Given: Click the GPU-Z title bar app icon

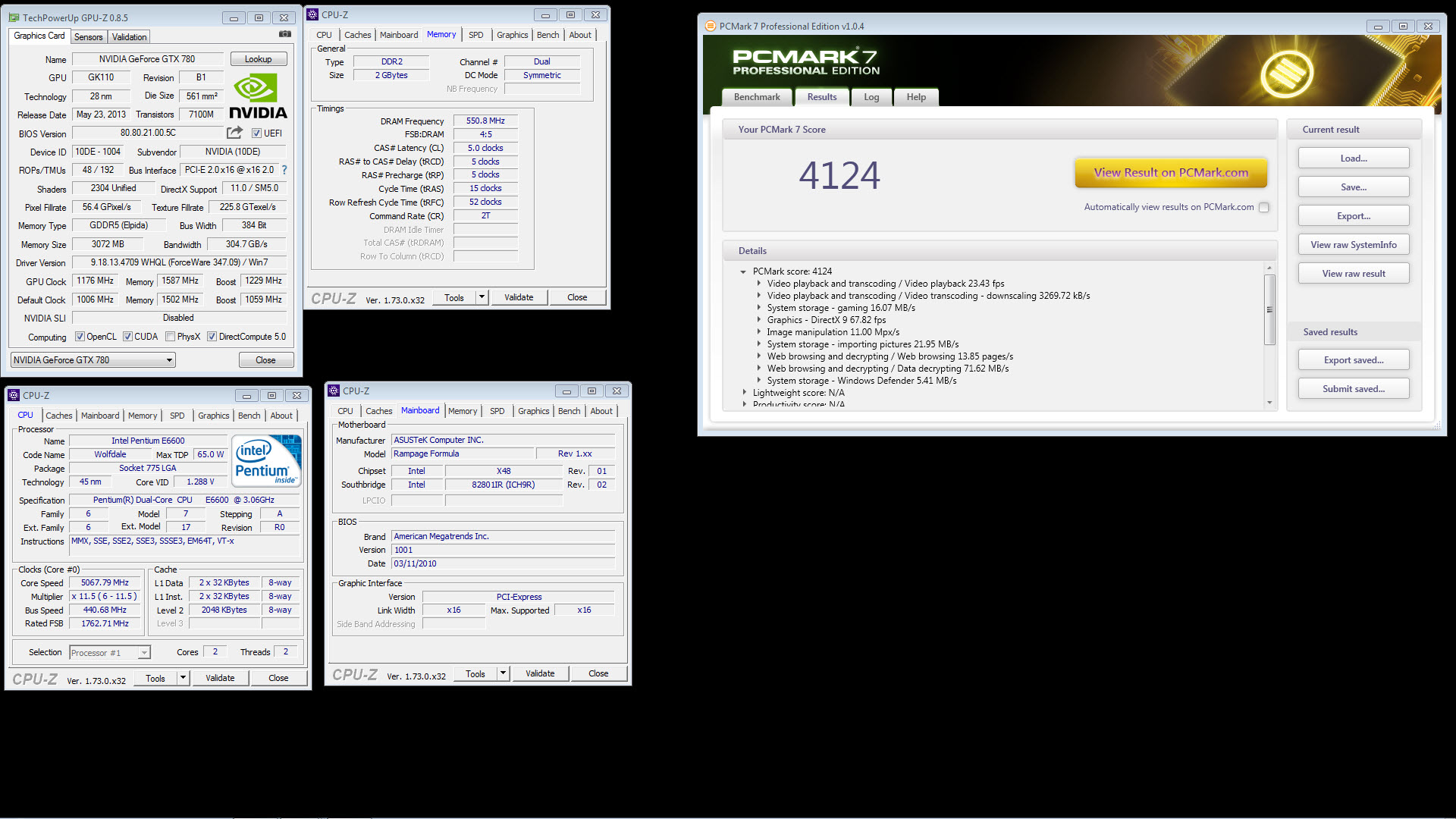Looking at the screenshot, I should point(14,17).
